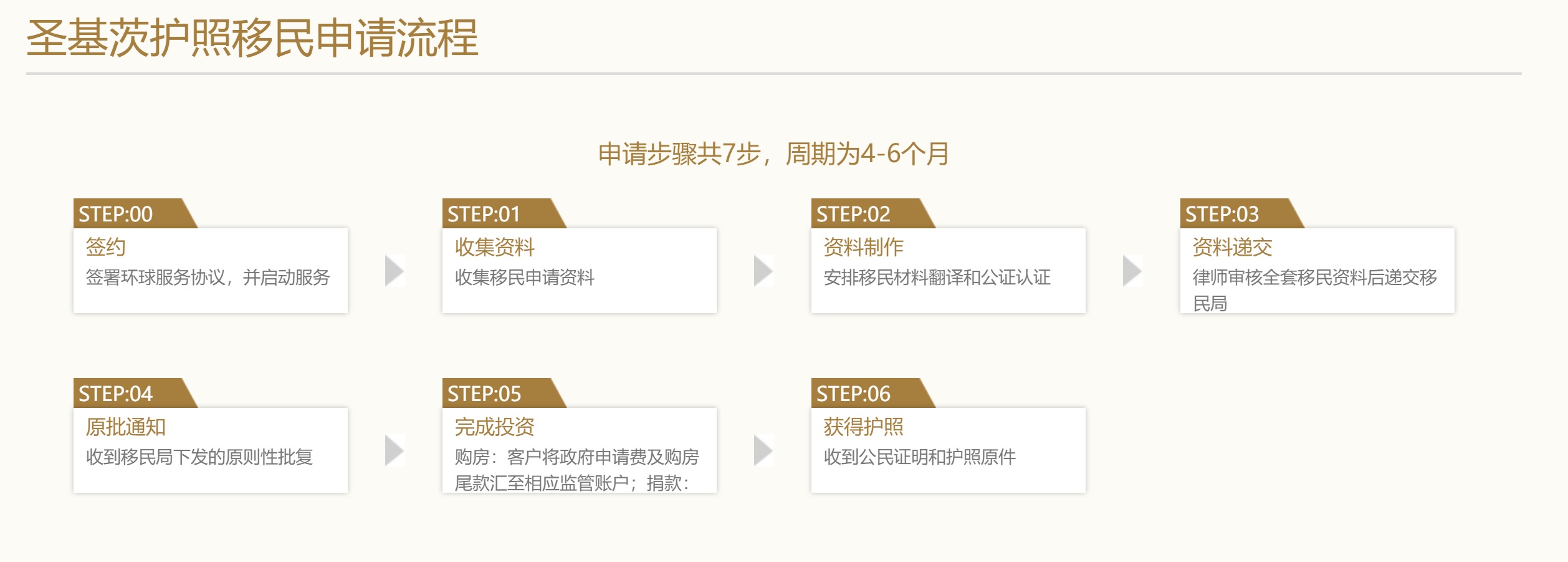Open the 完成投资 step card
Viewport: 1568px width, 562px height.
580,450
